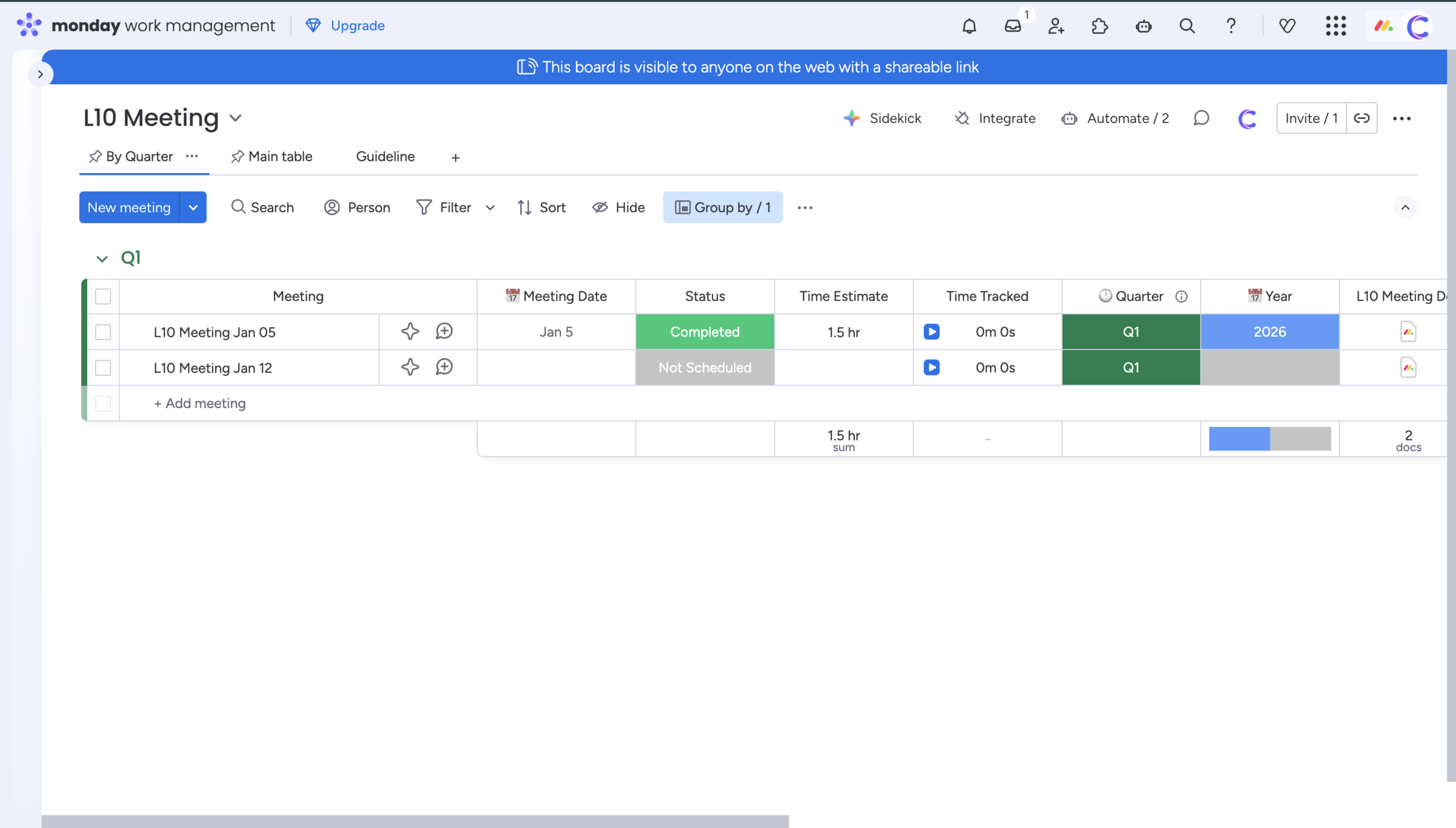Open the L10 Meeting board title dropdown
1456x828 pixels.
tap(235, 118)
